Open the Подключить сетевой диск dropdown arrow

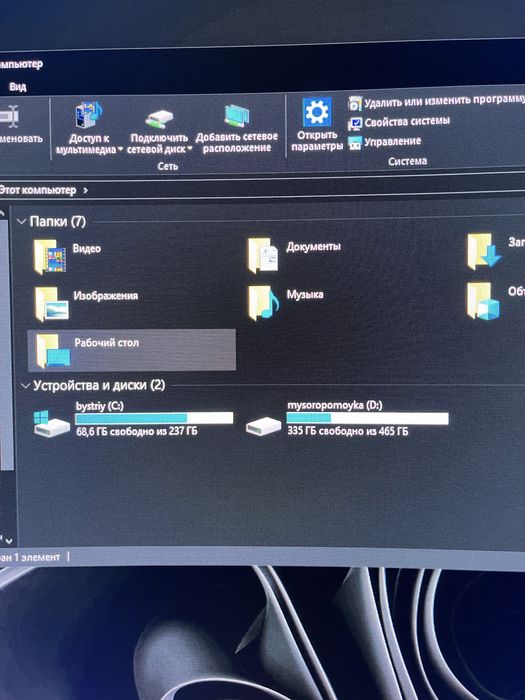(190, 149)
